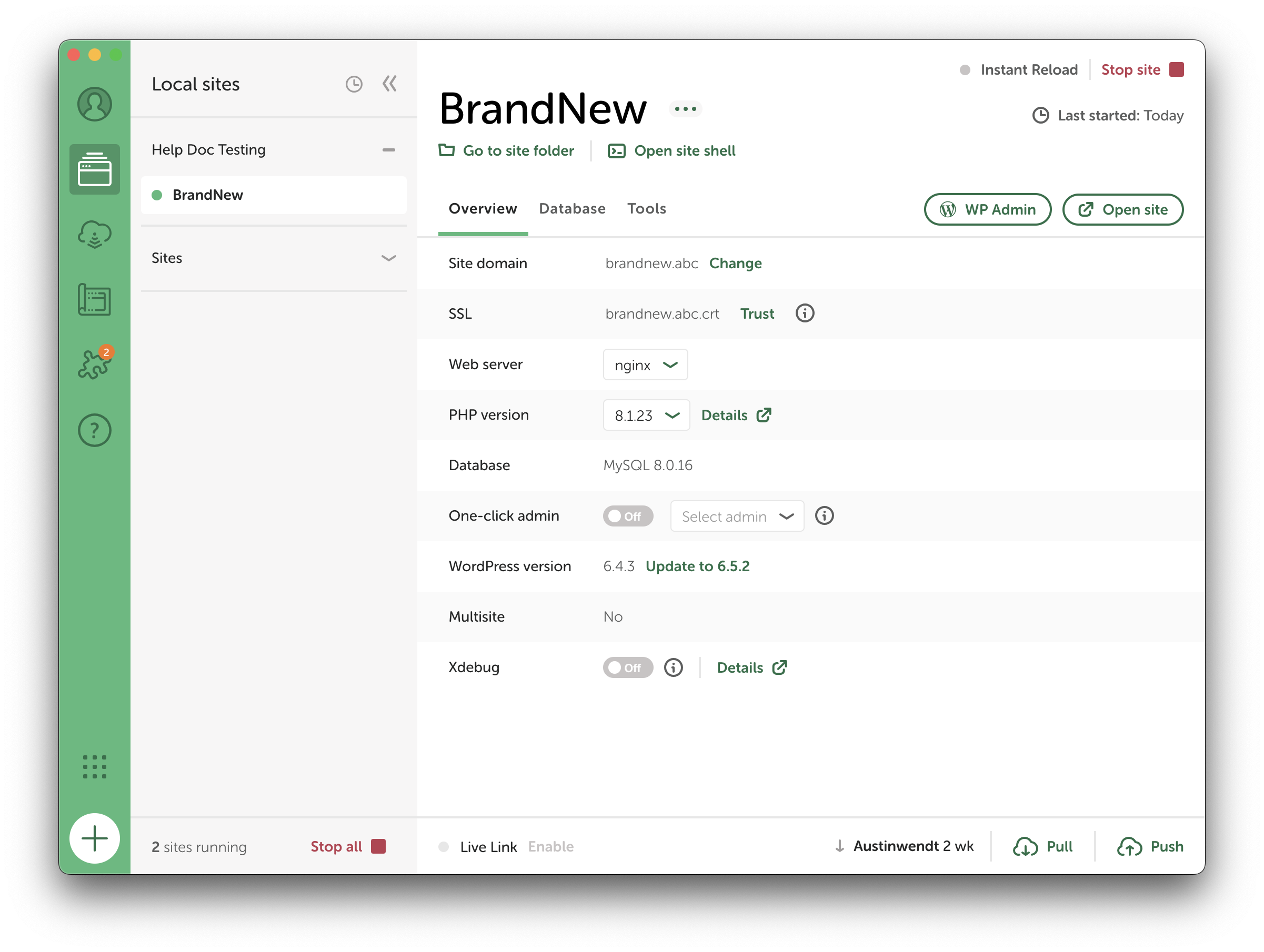This screenshot has height=952, width=1264.
Task: Click the WP Admin button
Action: coord(987,209)
